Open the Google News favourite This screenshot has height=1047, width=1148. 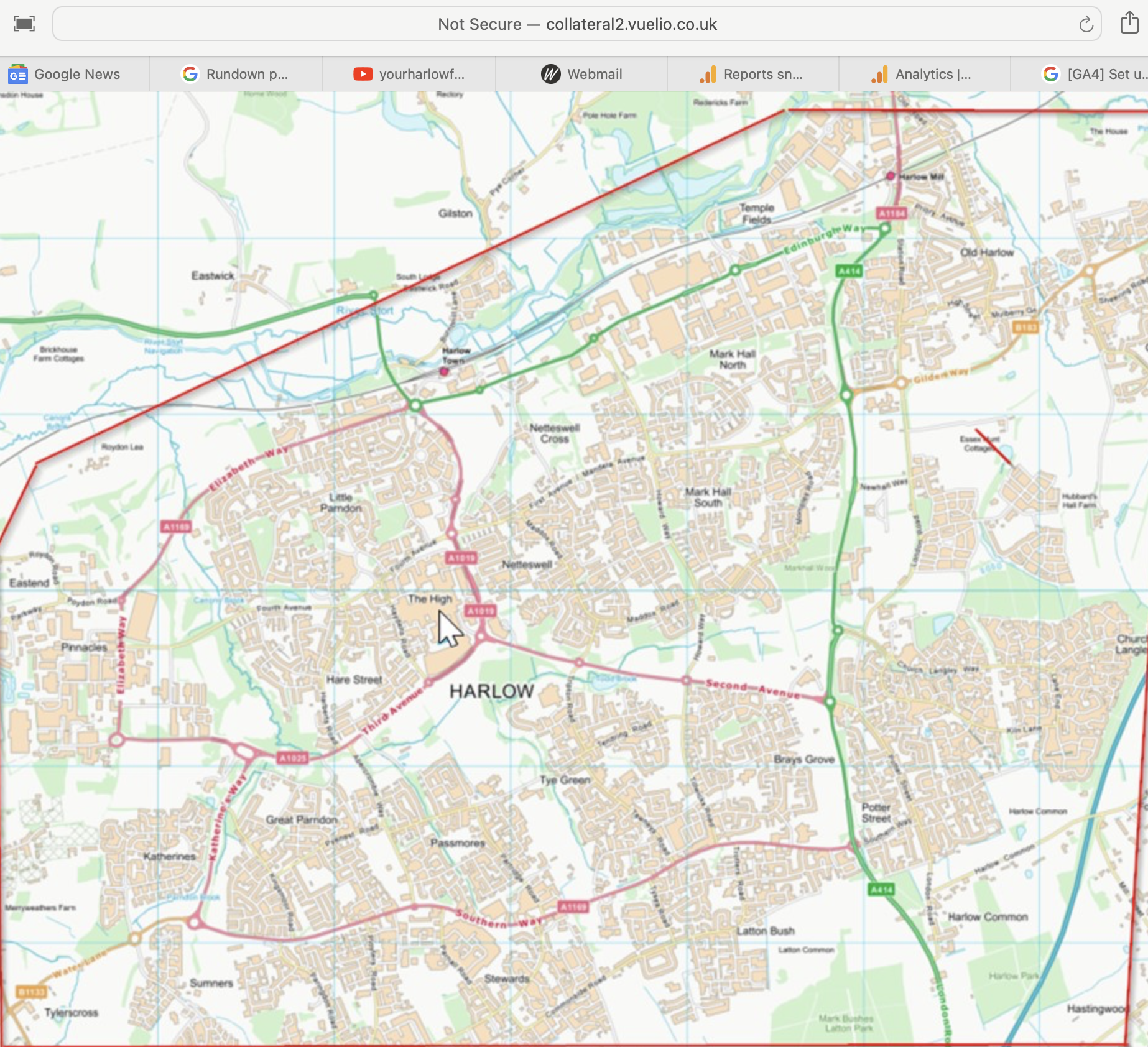[65, 75]
